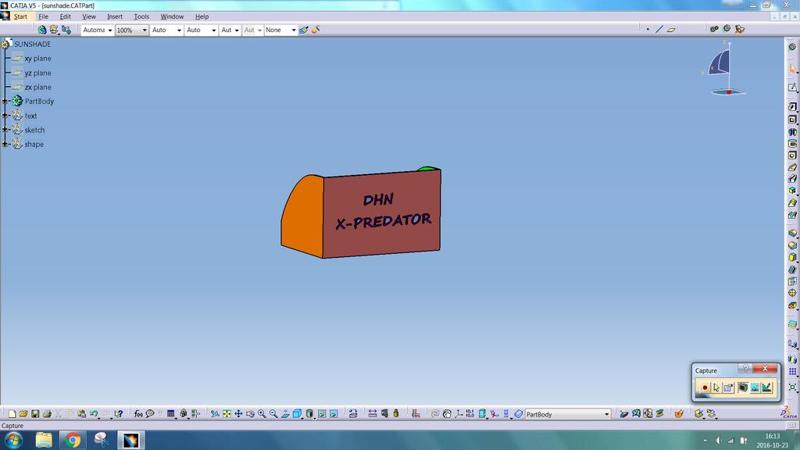Click the Hide/Show icon
The height and width of the screenshot is (450, 800).
tap(322, 414)
